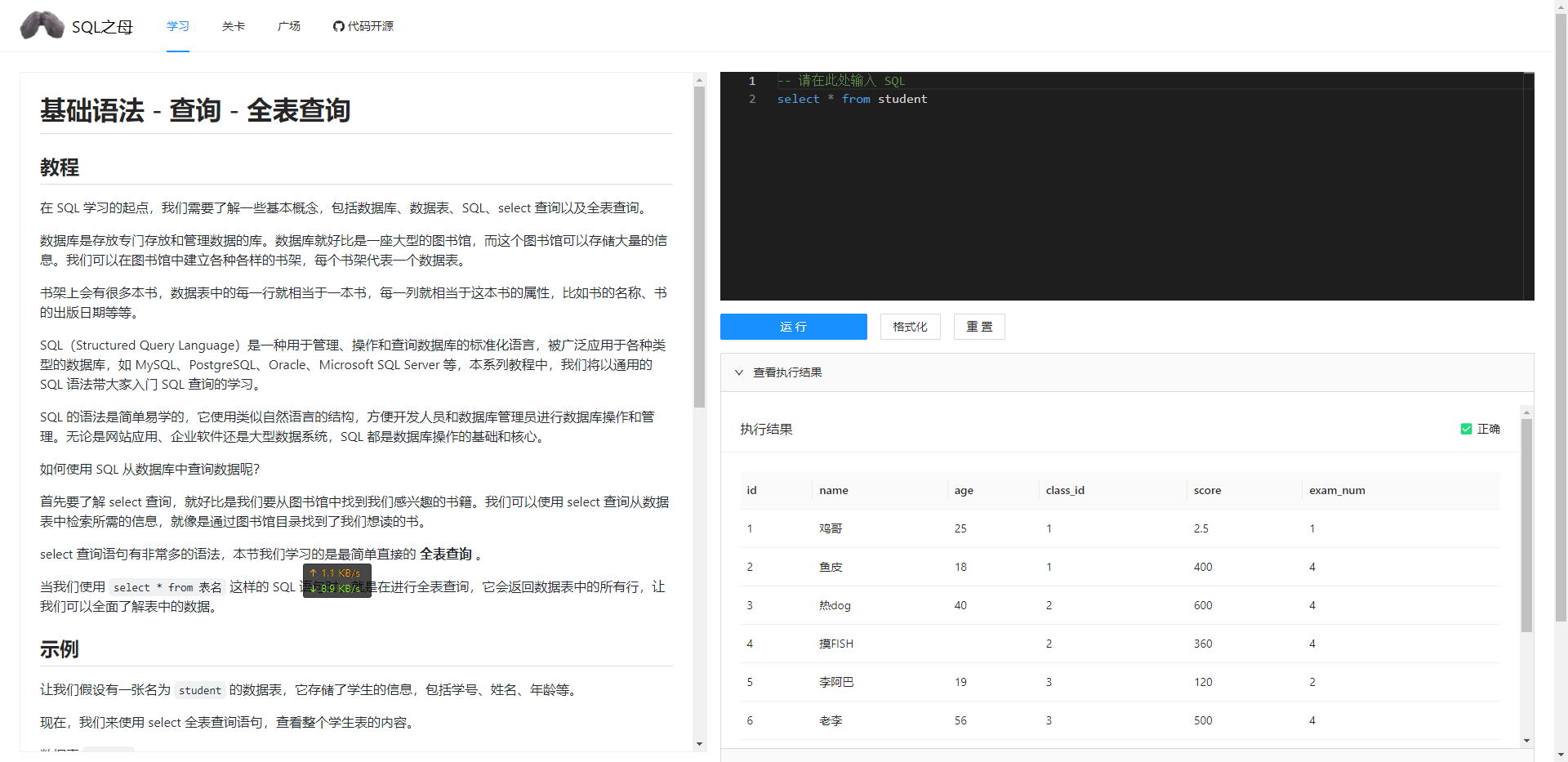The image size is (1568, 762).
Task: Click the inline code student in tutorial
Action: coord(200,690)
